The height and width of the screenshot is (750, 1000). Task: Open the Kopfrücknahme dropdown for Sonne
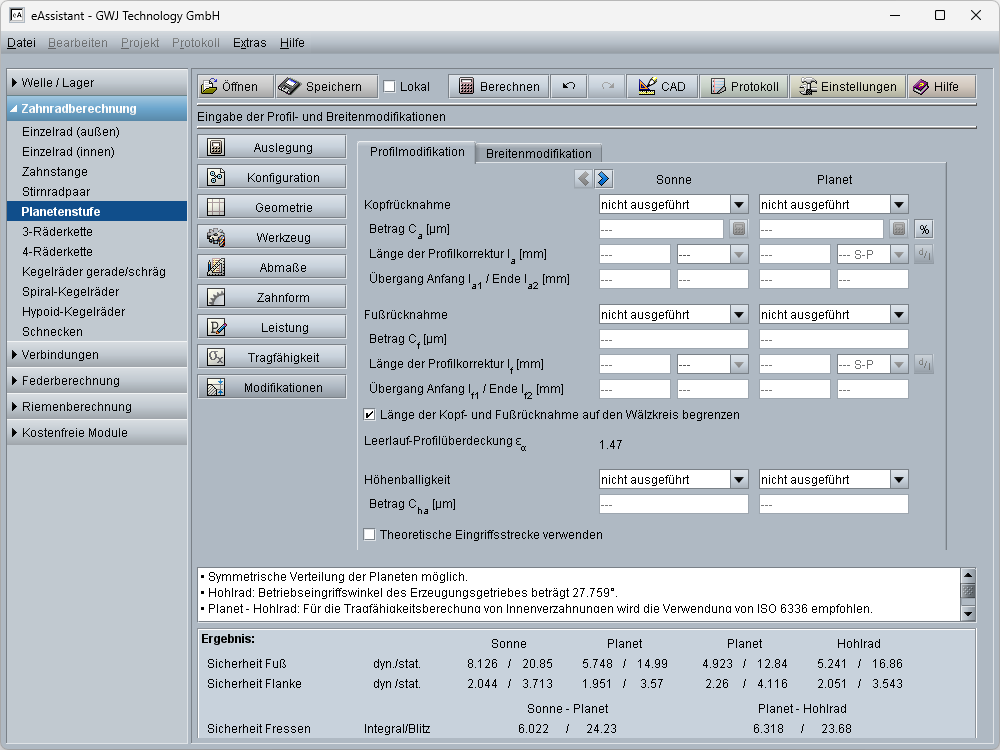coord(739,204)
